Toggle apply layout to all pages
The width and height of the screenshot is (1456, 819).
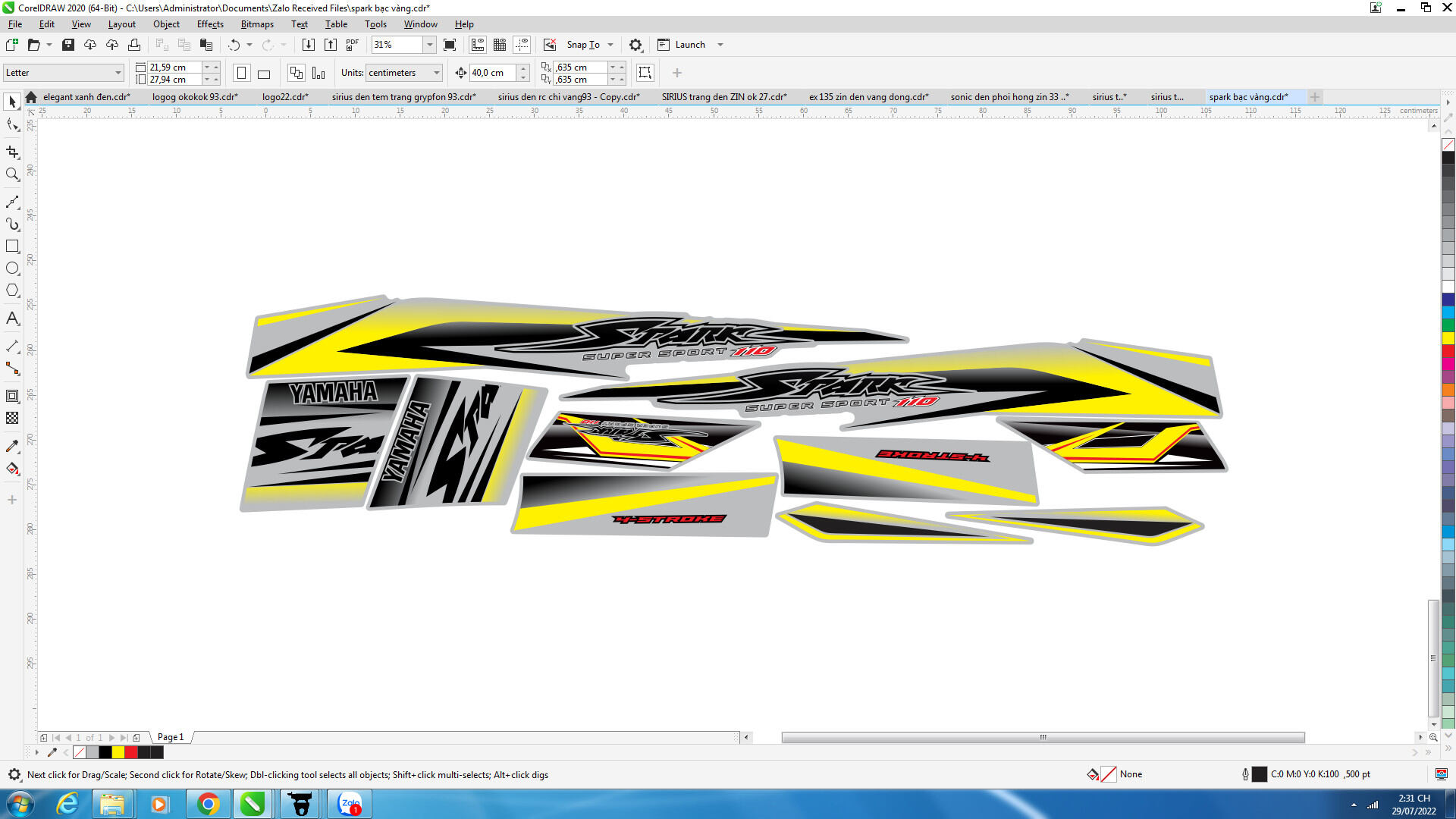[x=297, y=73]
